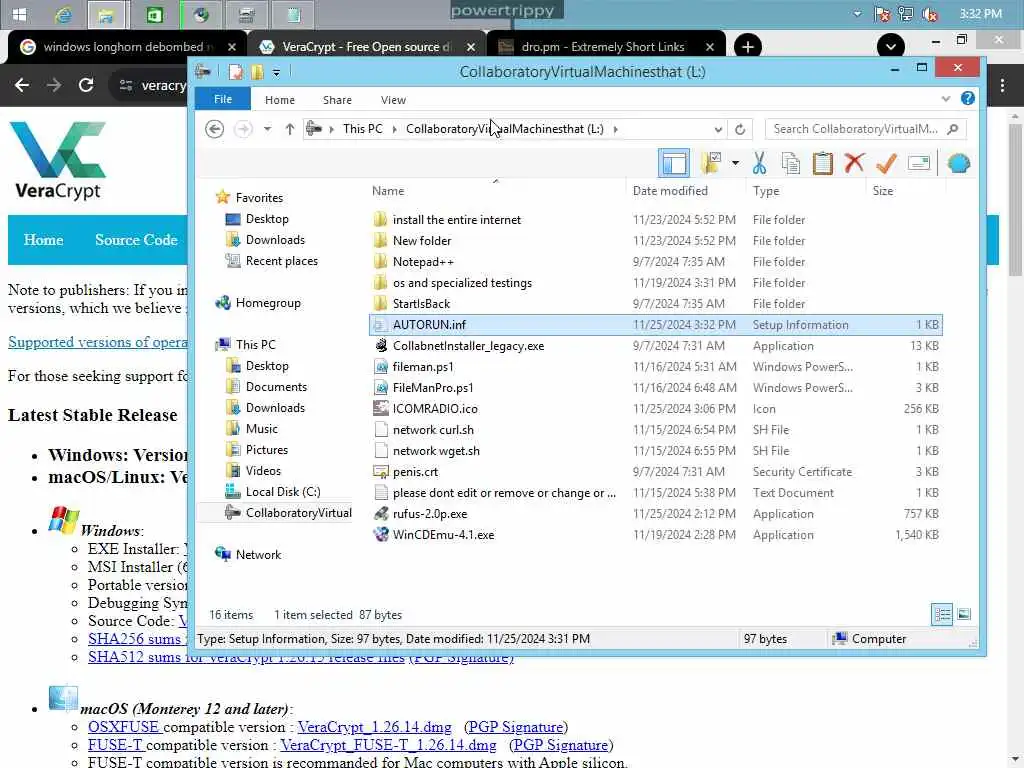1024x768 pixels.
Task: Click the properties icon in quick access toolbar
Action: (236, 72)
